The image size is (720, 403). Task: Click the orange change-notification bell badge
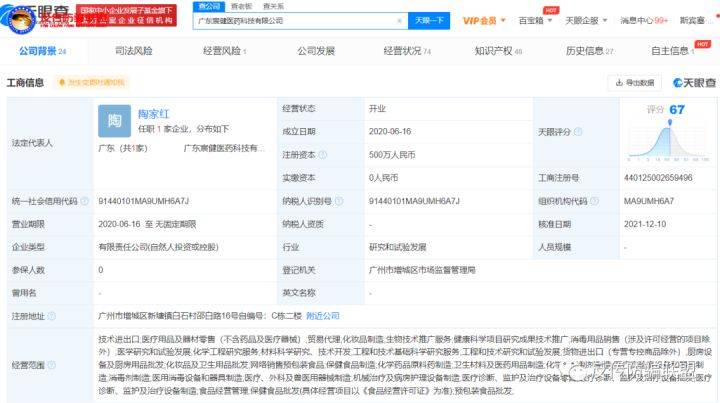pos(92,83)
